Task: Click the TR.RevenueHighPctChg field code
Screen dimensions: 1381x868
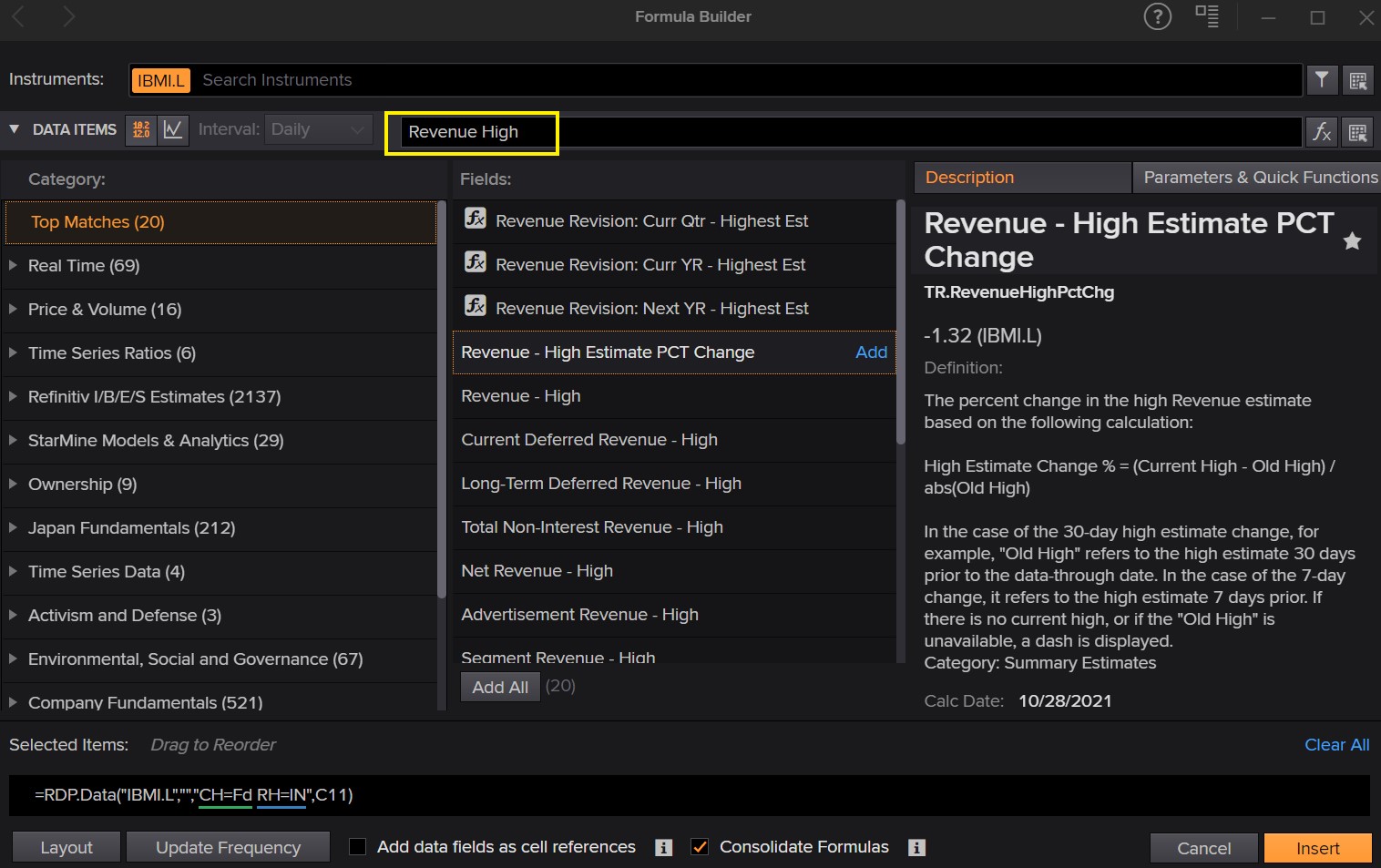Action: click(x=1018, y=292)
